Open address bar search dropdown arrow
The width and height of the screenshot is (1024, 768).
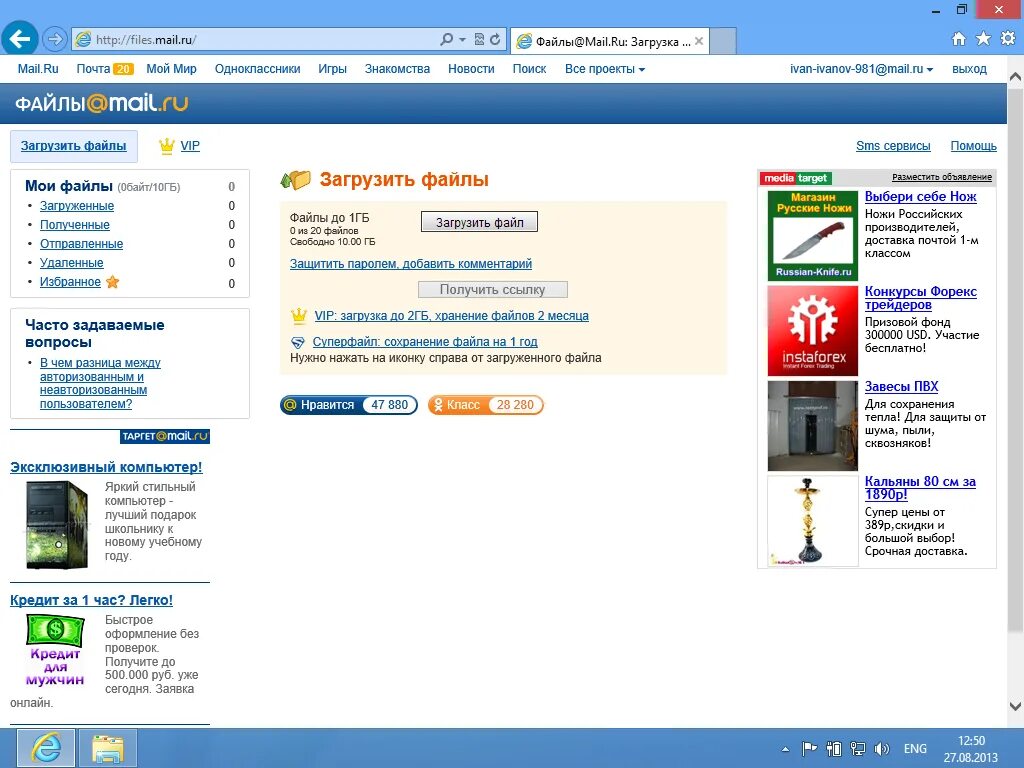click(462, 40)
